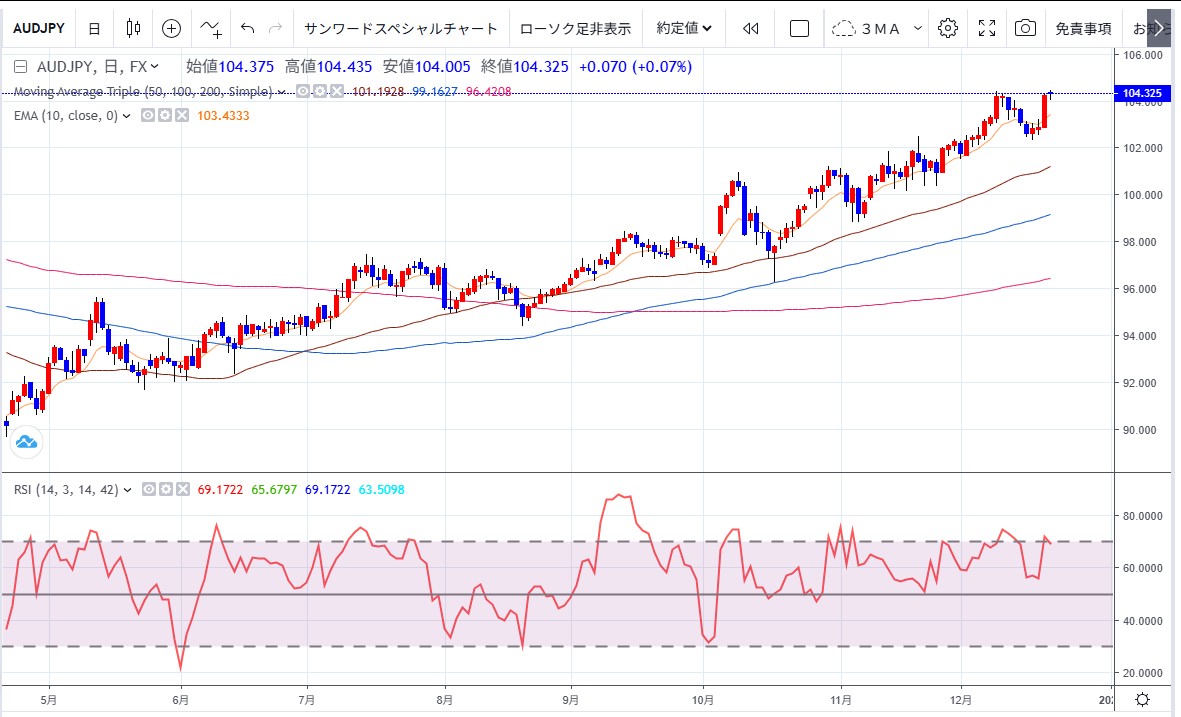1181x717 pixels.
Task: Enter fullscreen mode using the expand icon
Action: click(x=986, y=28)
